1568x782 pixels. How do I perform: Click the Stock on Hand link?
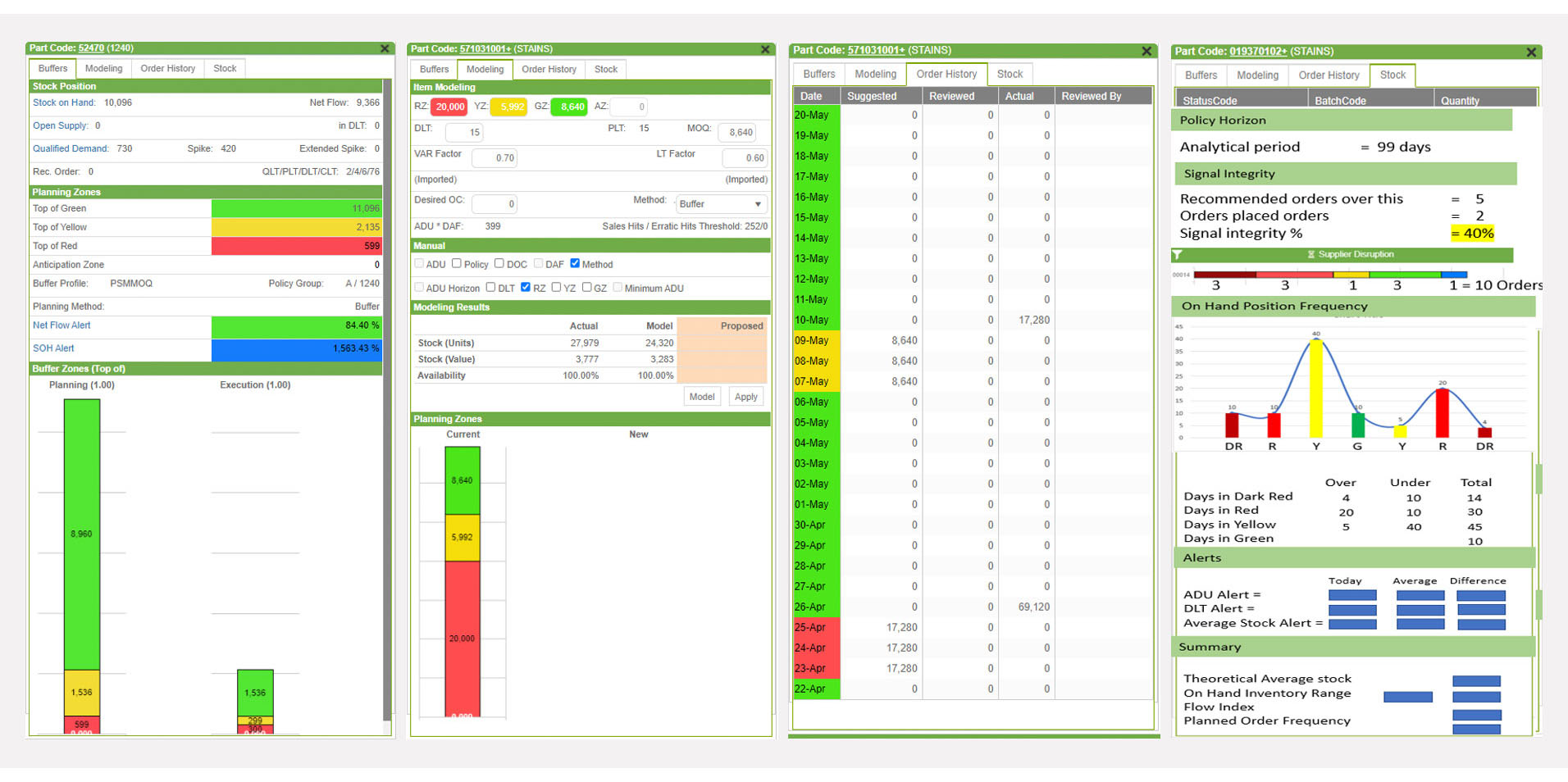click(x=64, y=102)
